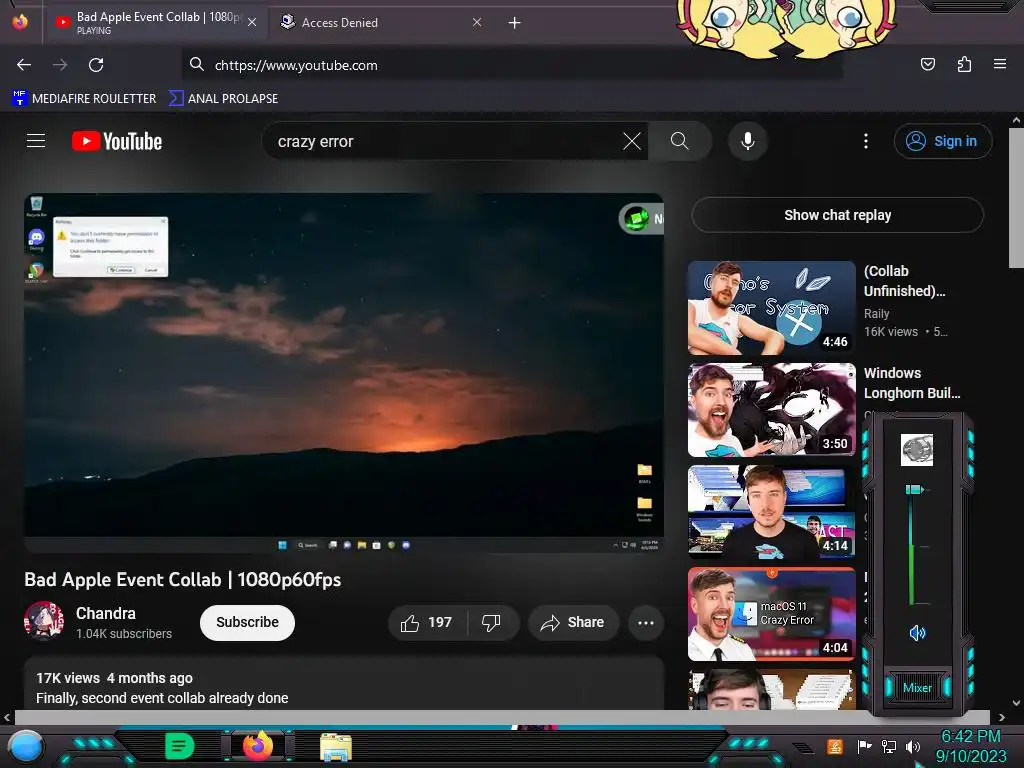Image resolution: width=1024 pixels, height=768 pixels.
Task: Click the page vertical scrollbar thumb
Action: (1016, 198)
